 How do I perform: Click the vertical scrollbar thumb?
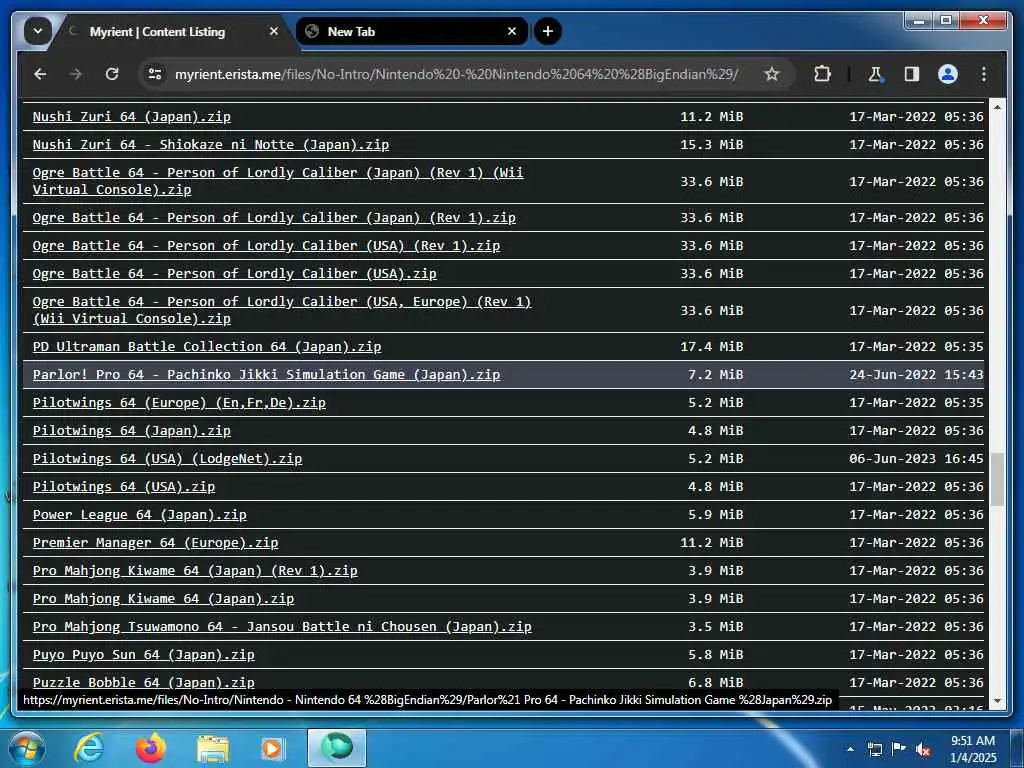click(x=997, y=480)
